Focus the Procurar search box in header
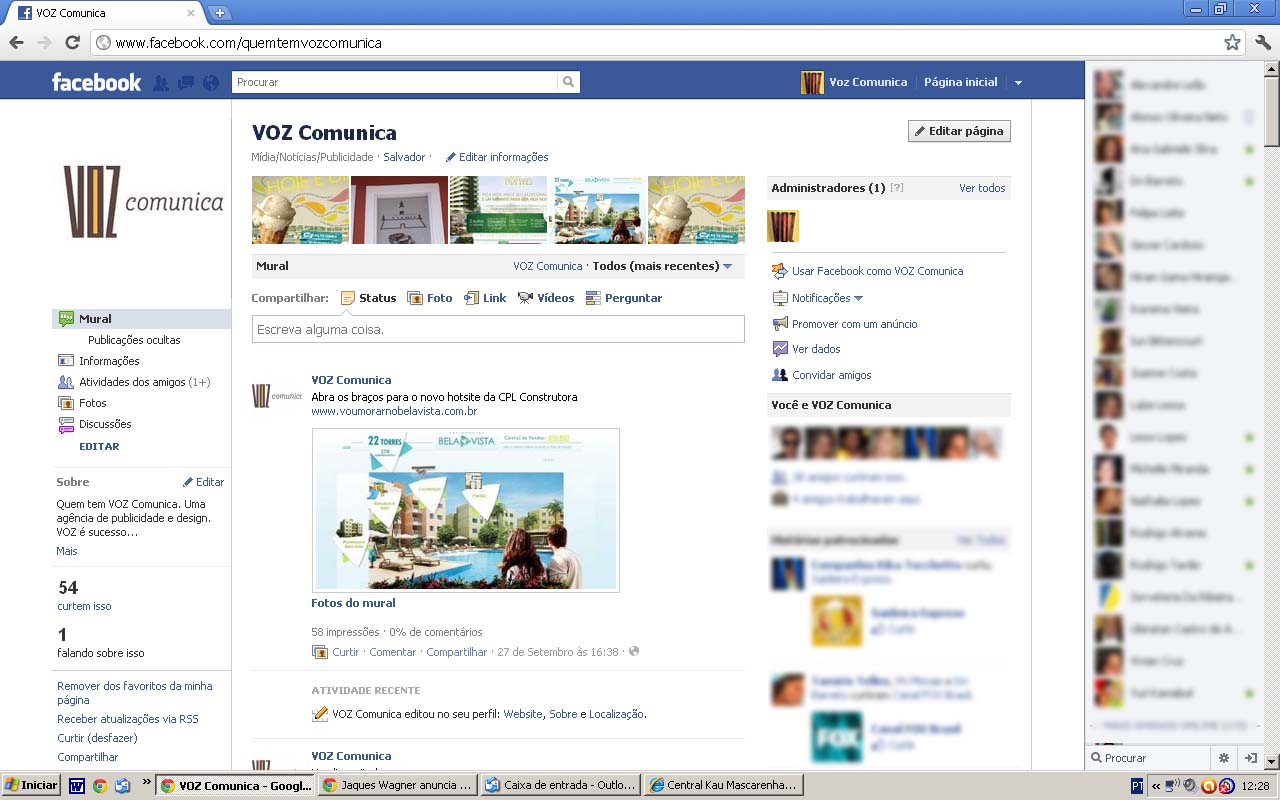Screen dimensions: 1280x800 click(x=394, y=82)
